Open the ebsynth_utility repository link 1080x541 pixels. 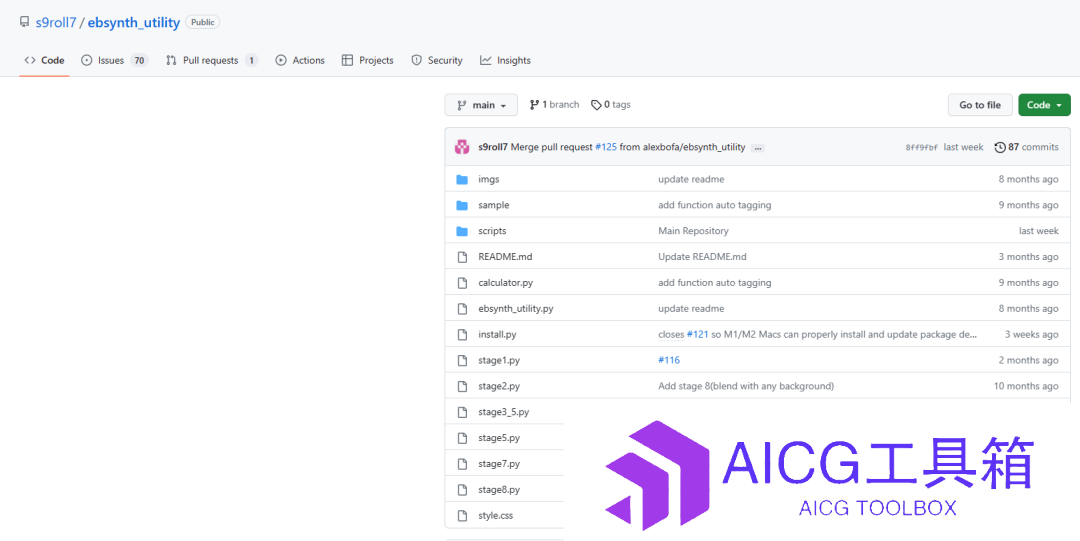click(134, 23)
